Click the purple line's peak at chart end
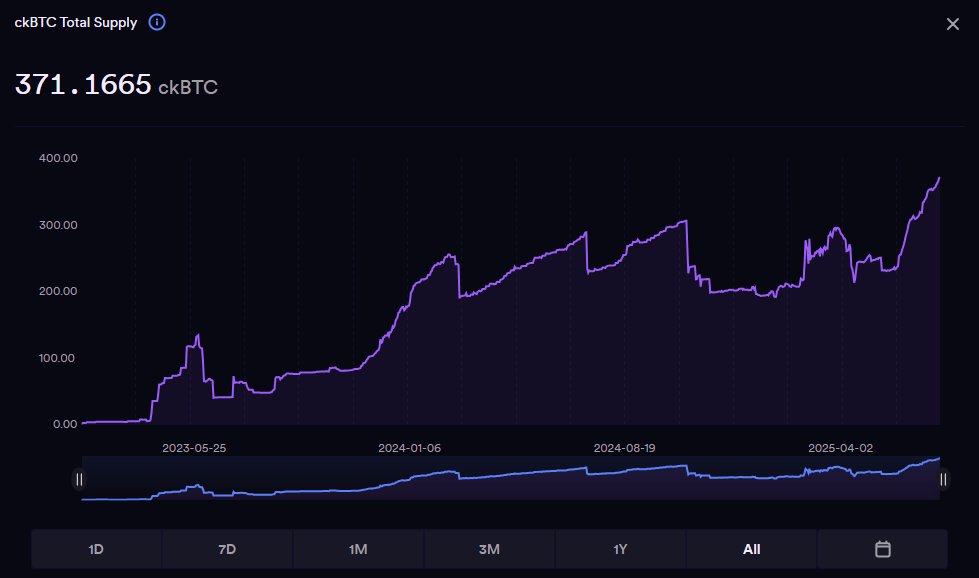 [x=938, y=179]
